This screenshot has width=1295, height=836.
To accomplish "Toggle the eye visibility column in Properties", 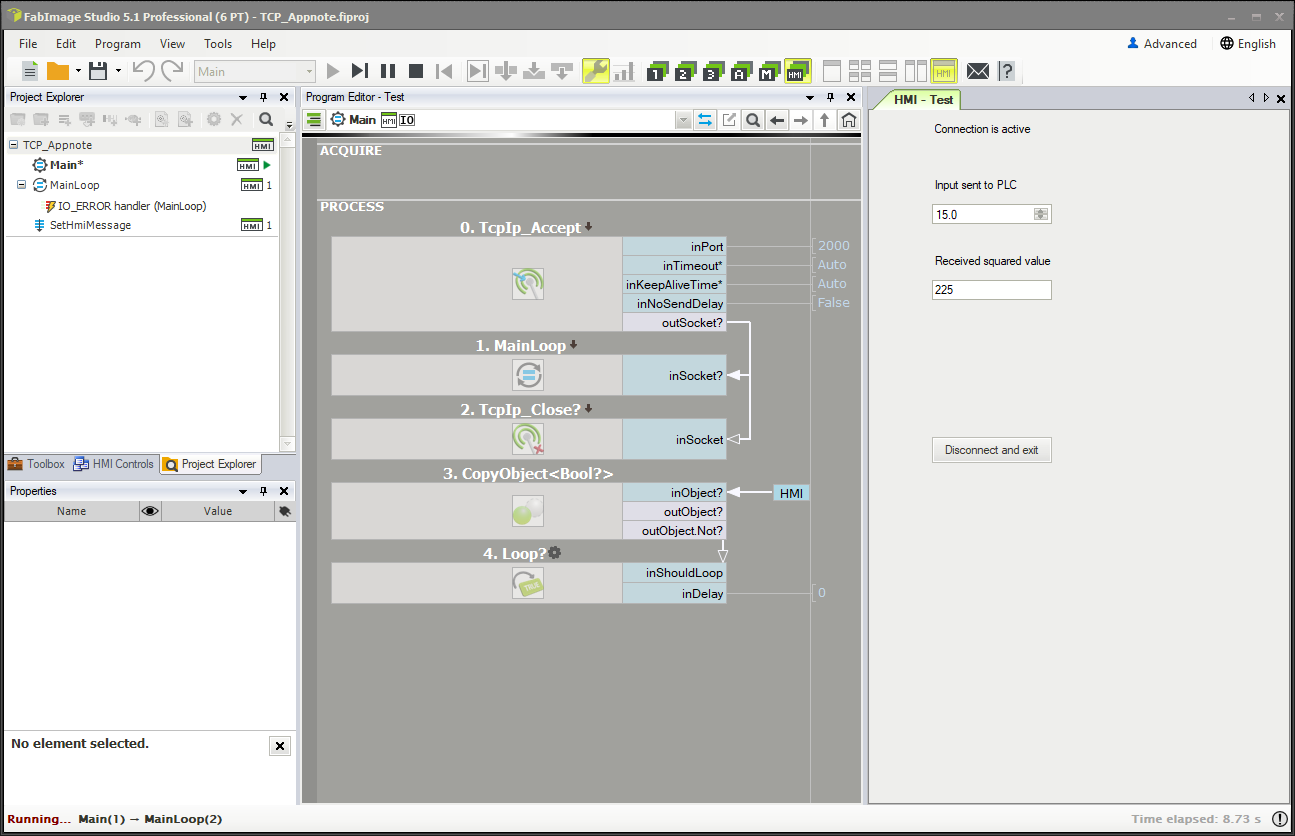I will pyautogui.click(x=150, y=511).
